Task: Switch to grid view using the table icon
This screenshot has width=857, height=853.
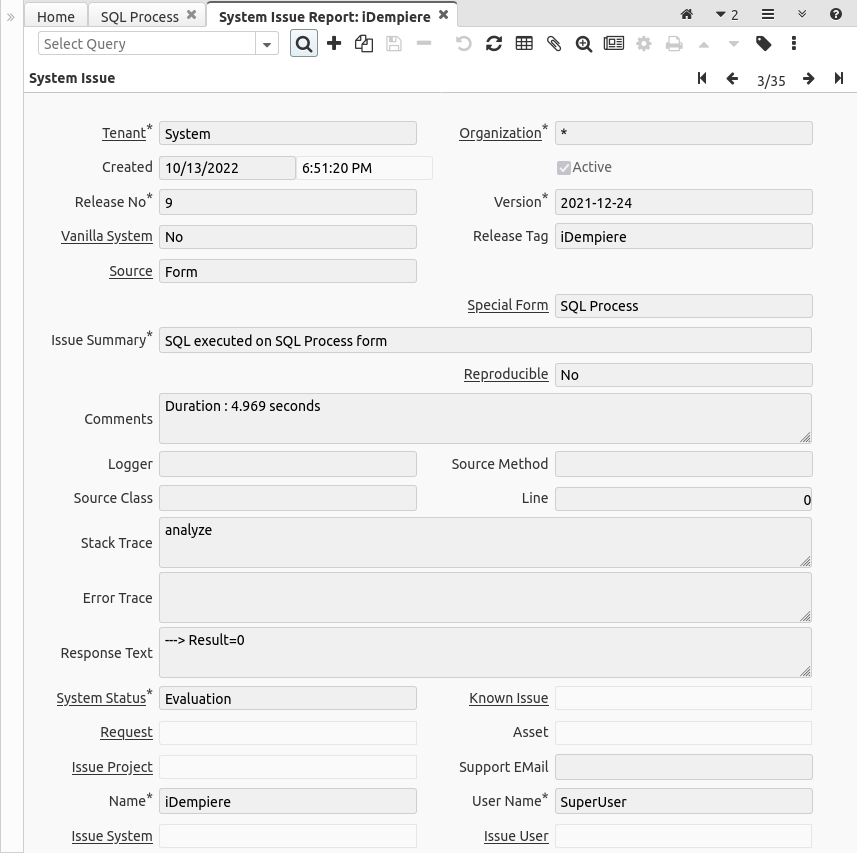Action: click(x=524, y=44)
